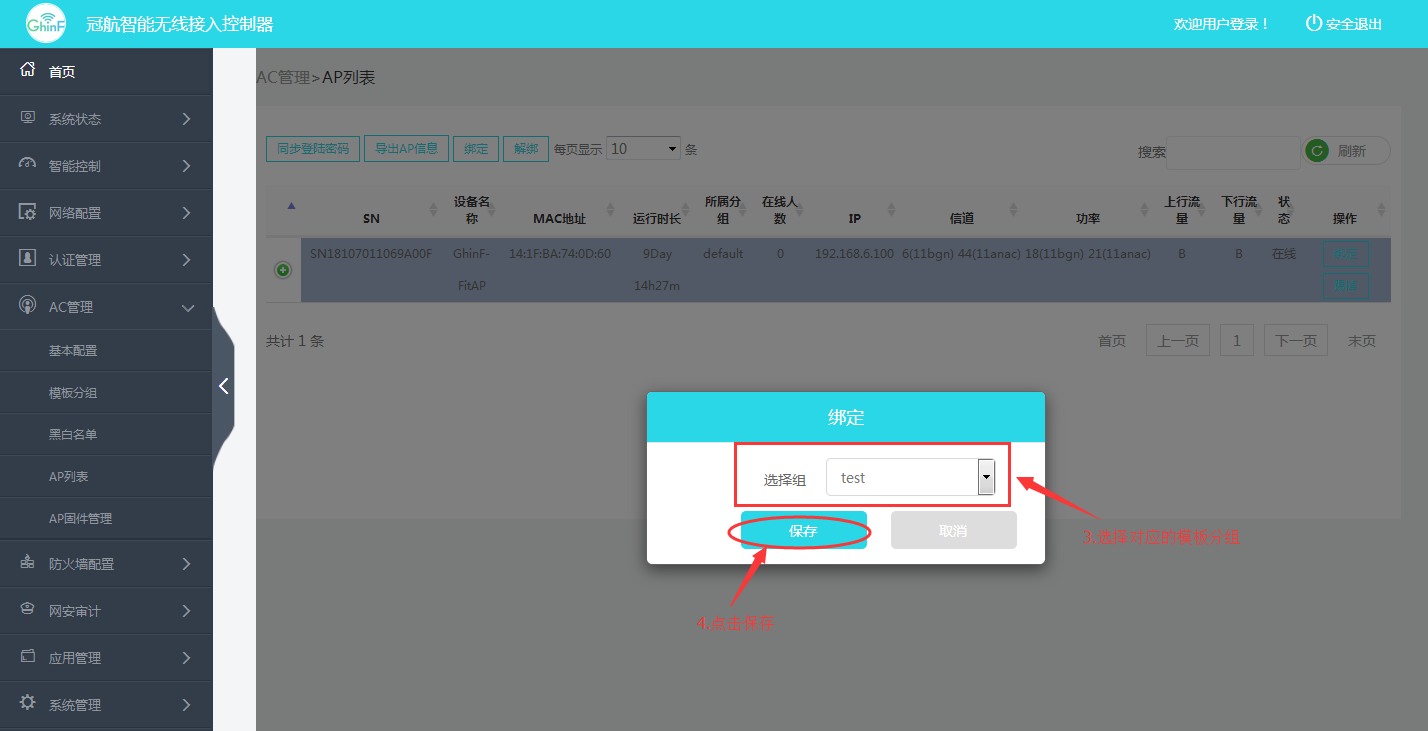This screenshot has height=731, width=1428.
Task: Click the green refresh icon
Action: [1318, 150]
